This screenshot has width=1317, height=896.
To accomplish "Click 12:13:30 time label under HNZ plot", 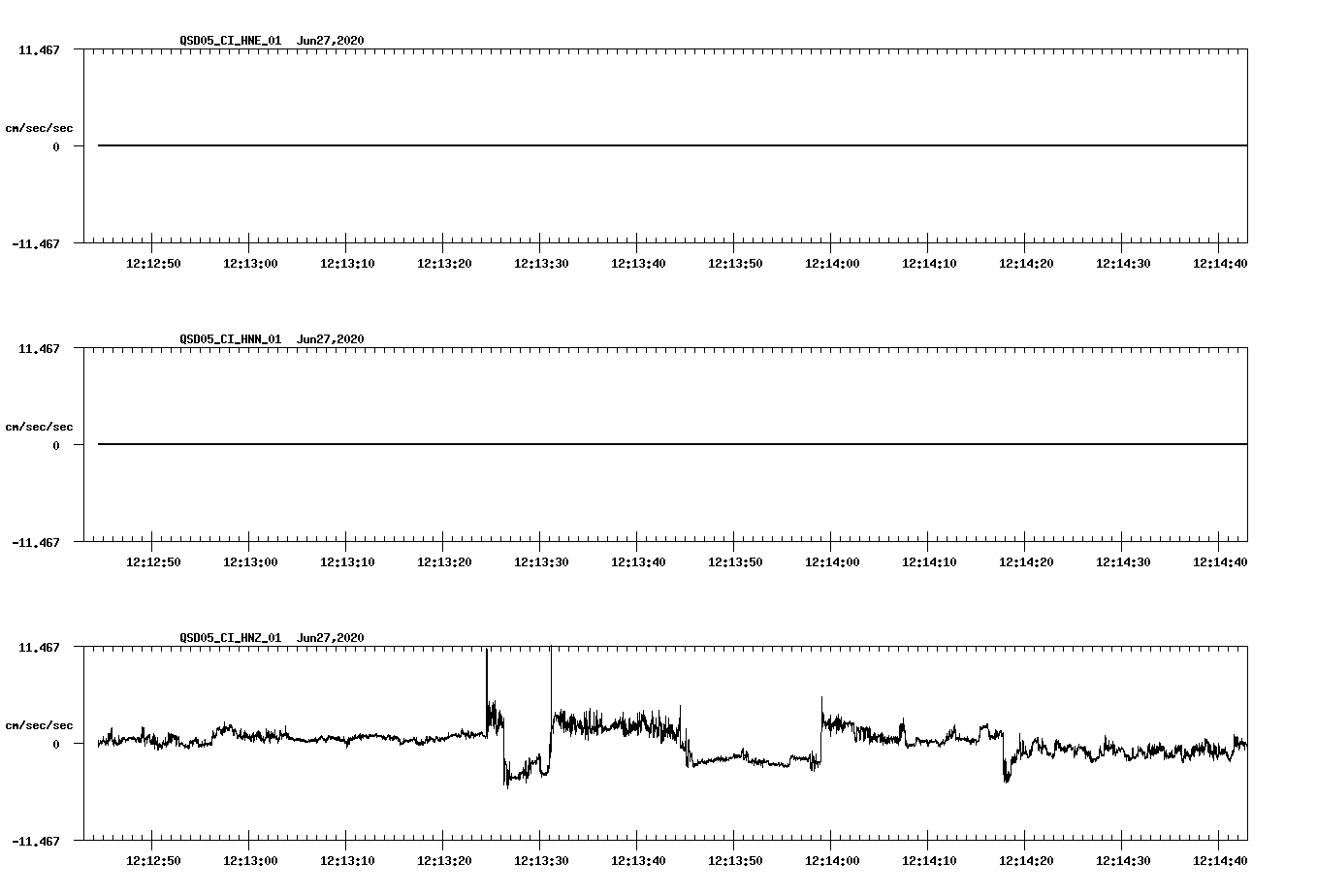I will 541,861.
